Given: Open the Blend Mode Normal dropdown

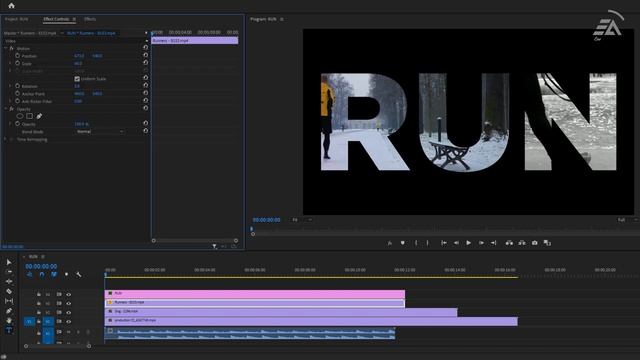Looking at the screenshot, I should click(100, 131).
